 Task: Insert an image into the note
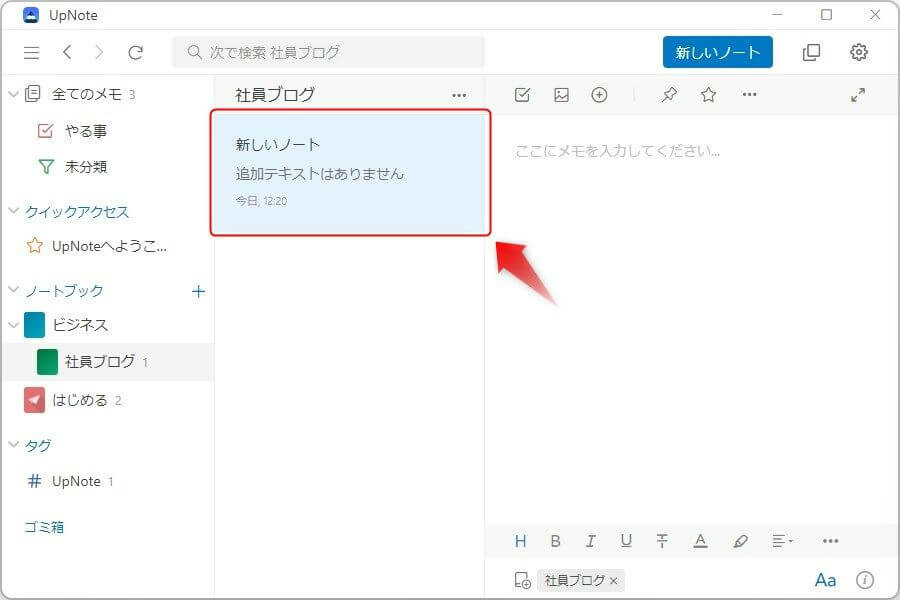click(x=561, y=95)
